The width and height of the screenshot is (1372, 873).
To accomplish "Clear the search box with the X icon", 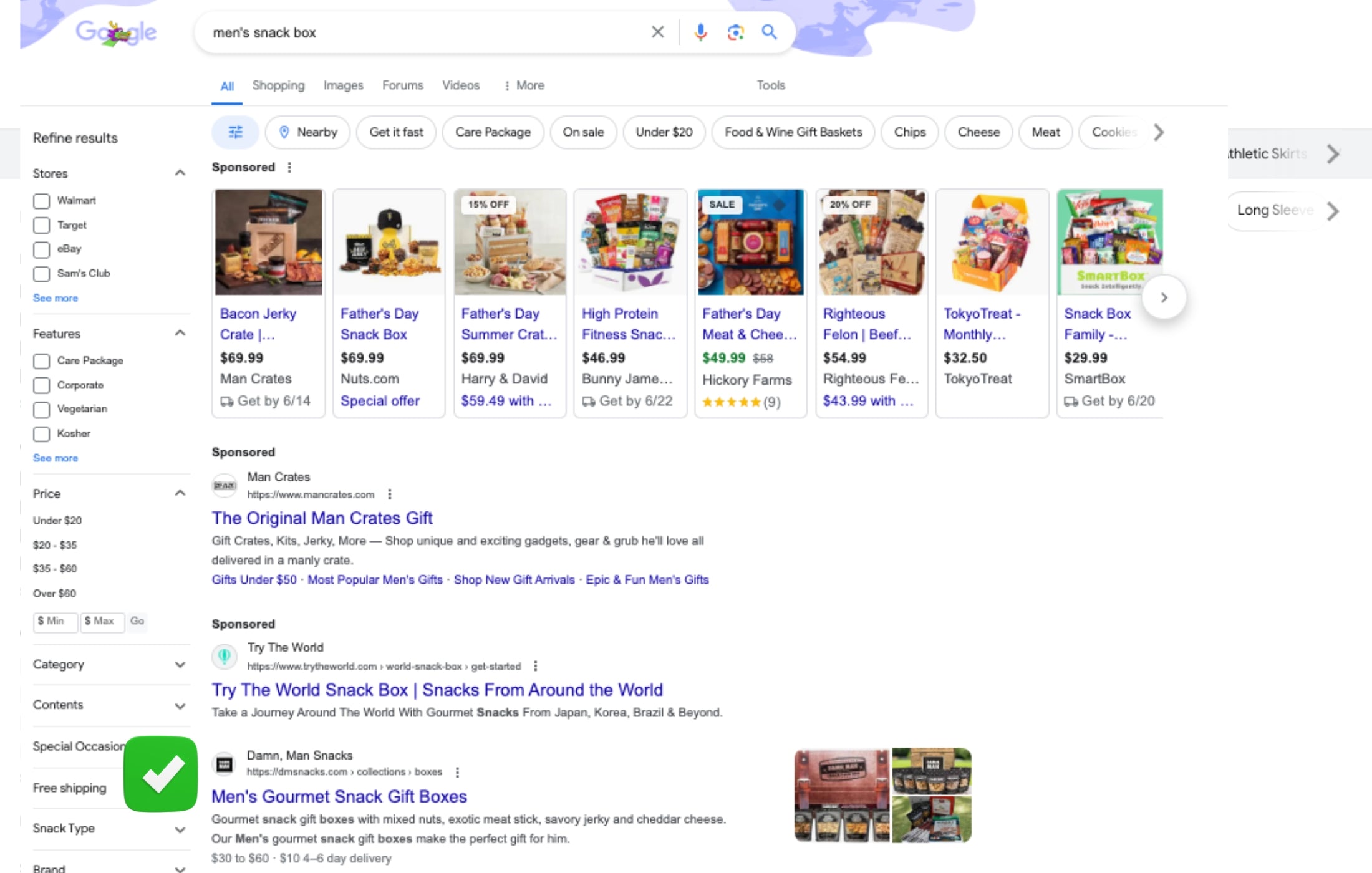I will point(657,32).
